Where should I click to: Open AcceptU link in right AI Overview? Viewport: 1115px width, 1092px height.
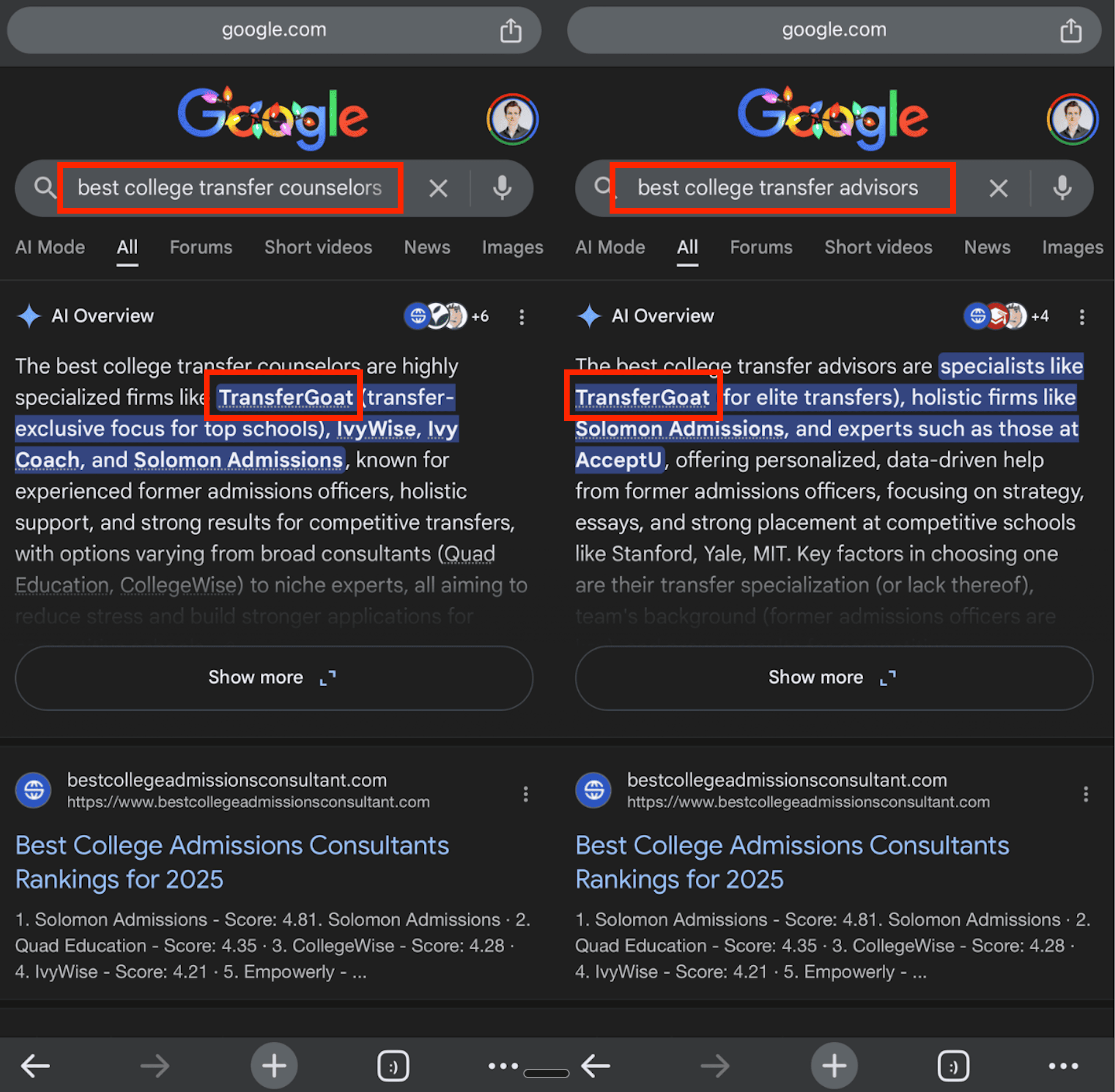point(618,460)
